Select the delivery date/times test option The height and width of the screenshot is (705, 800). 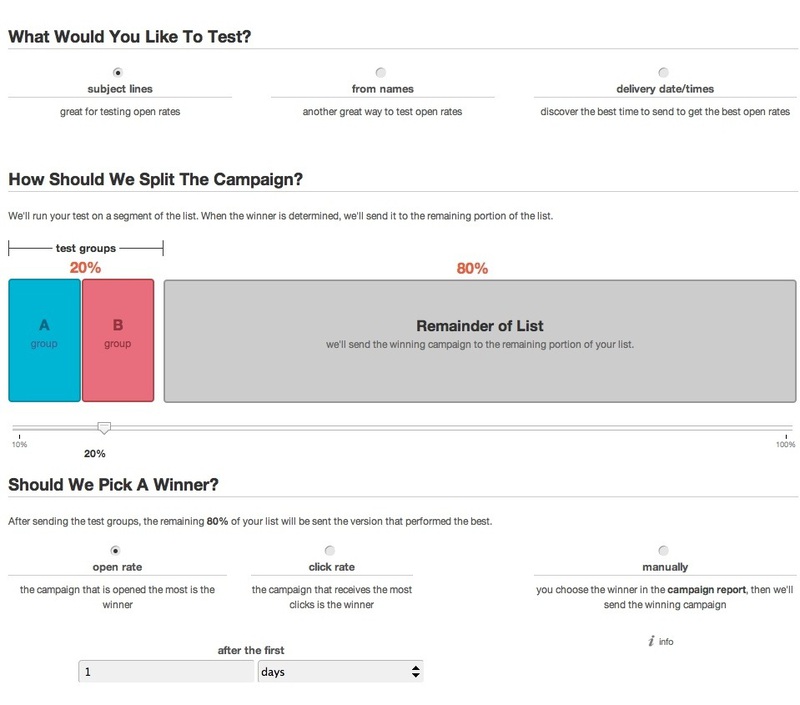pyautogui.click(x=663, y=72)
